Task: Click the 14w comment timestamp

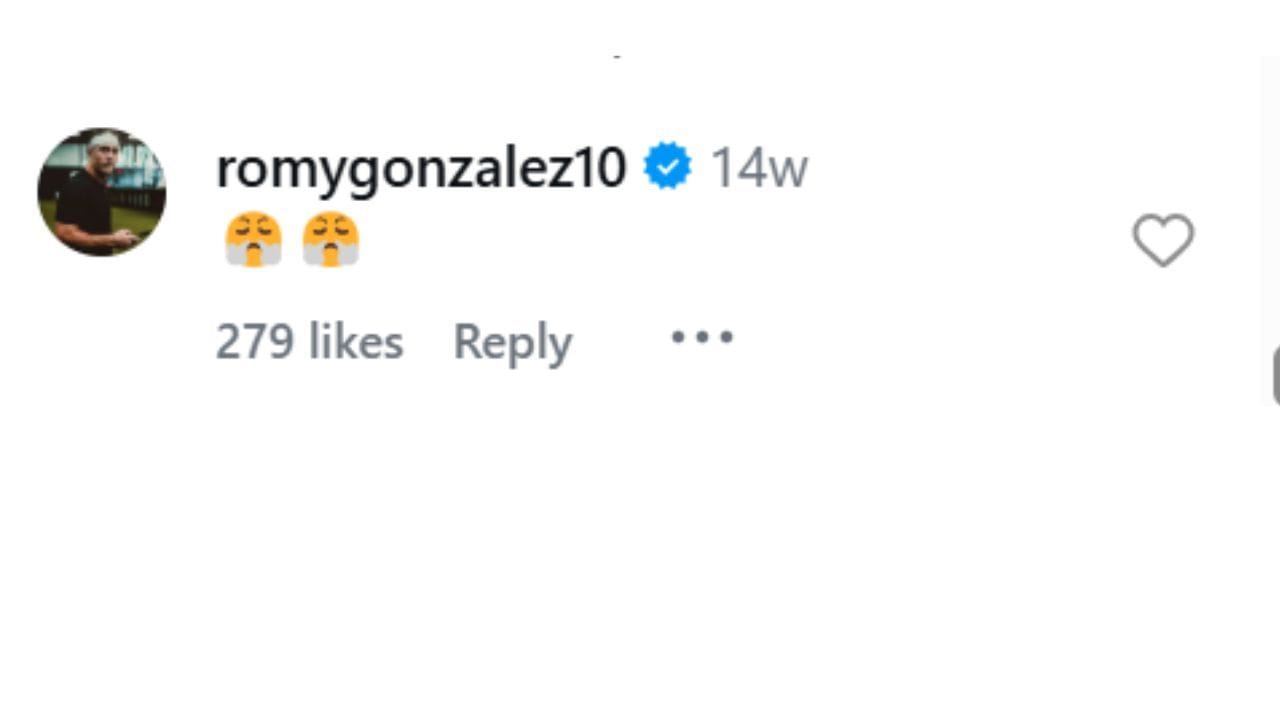Action: 758,167
